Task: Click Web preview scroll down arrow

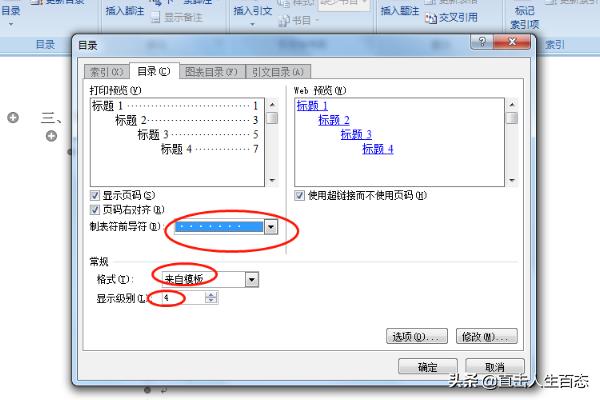Action: click(512, 180)
